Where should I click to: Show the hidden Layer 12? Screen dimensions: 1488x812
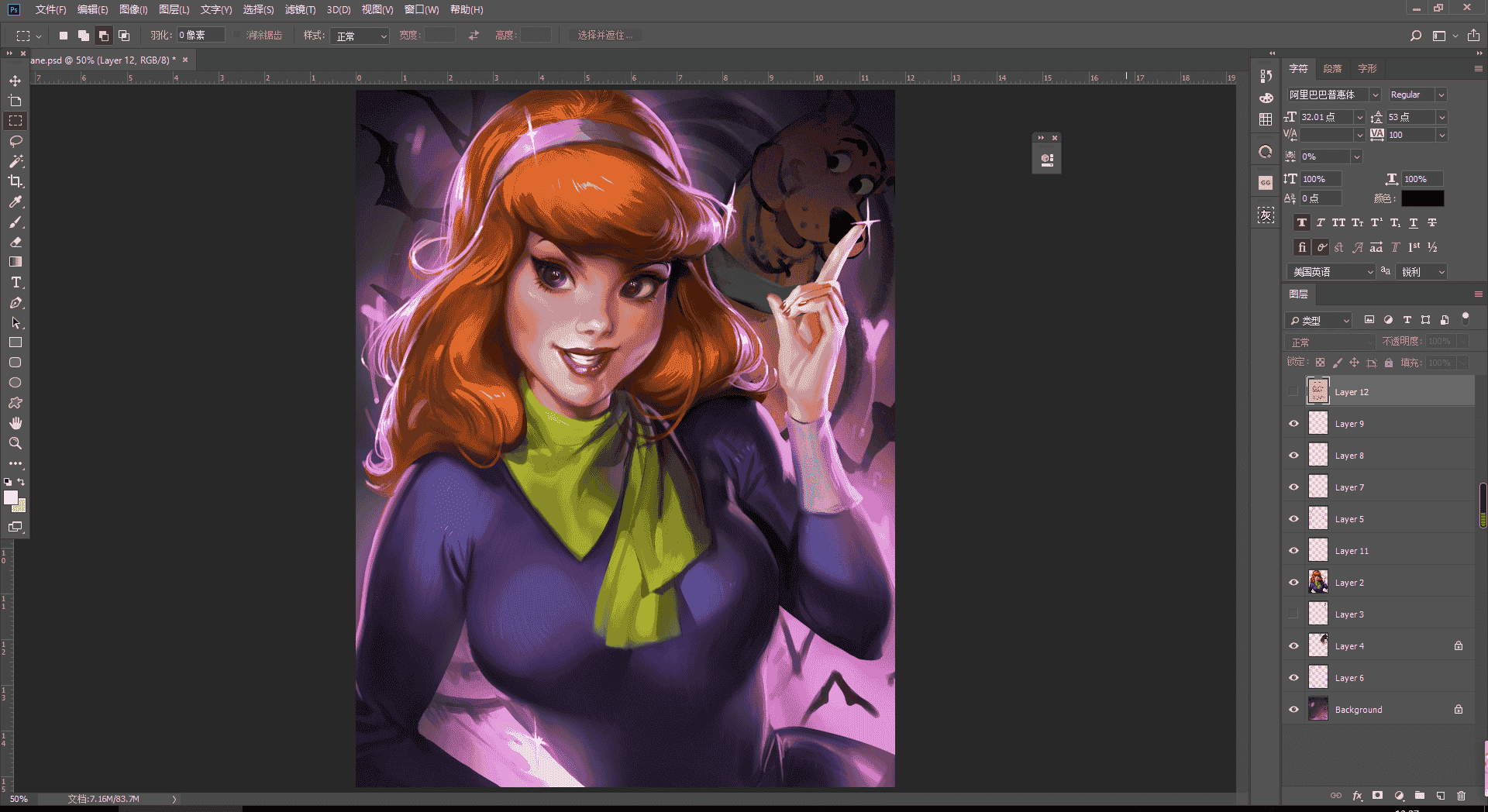pos(1293,391)
